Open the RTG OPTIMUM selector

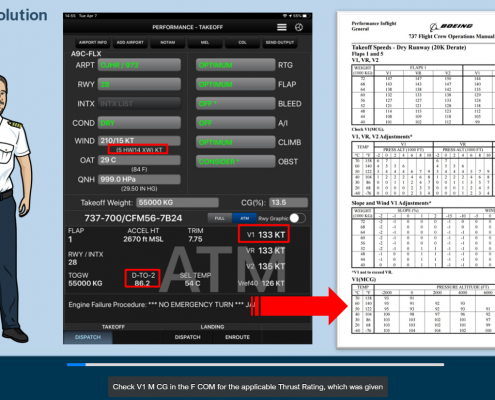click(x=236, y=65)
